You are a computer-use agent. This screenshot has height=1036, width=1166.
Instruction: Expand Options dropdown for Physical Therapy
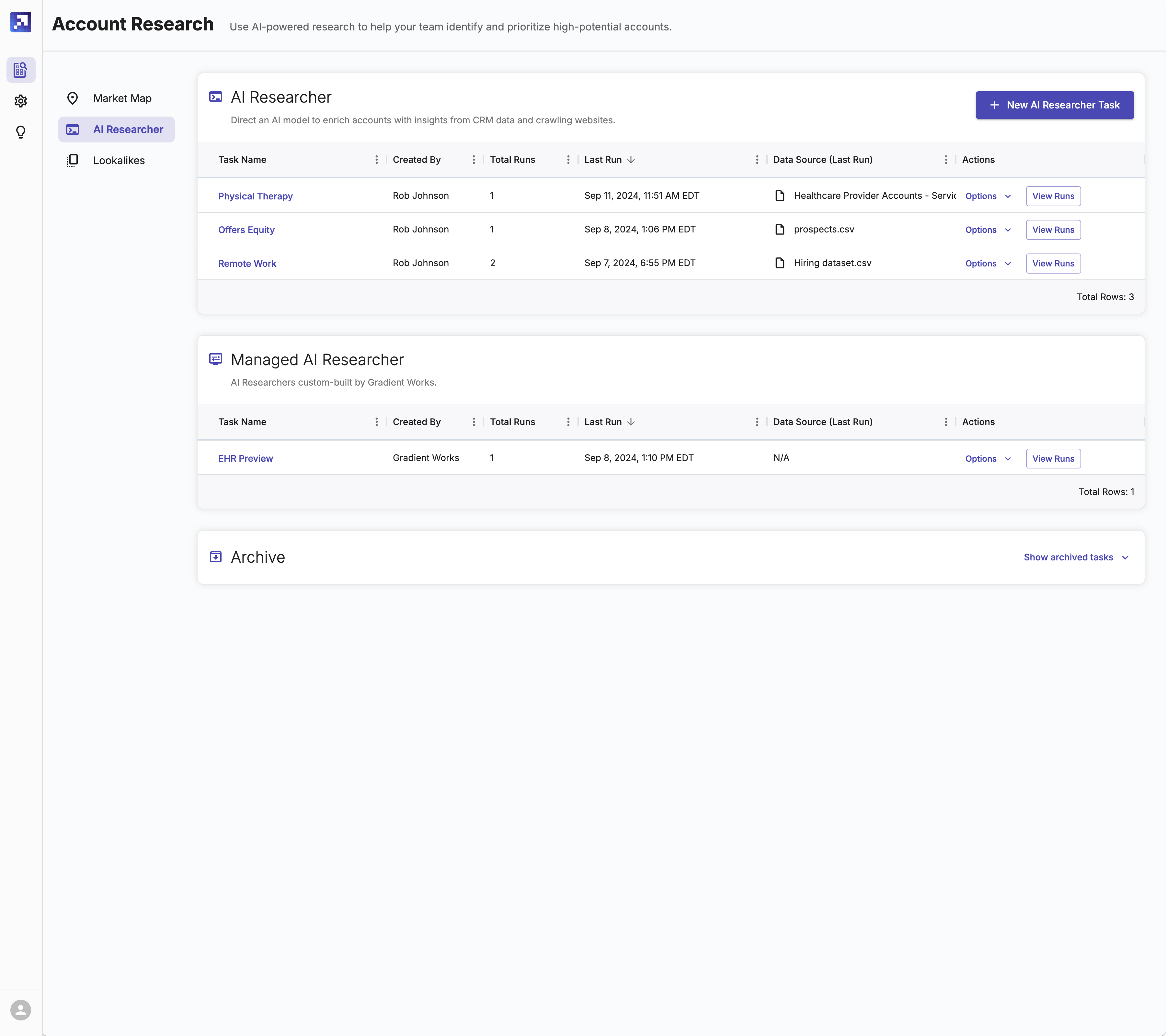(x=988, y=196)
